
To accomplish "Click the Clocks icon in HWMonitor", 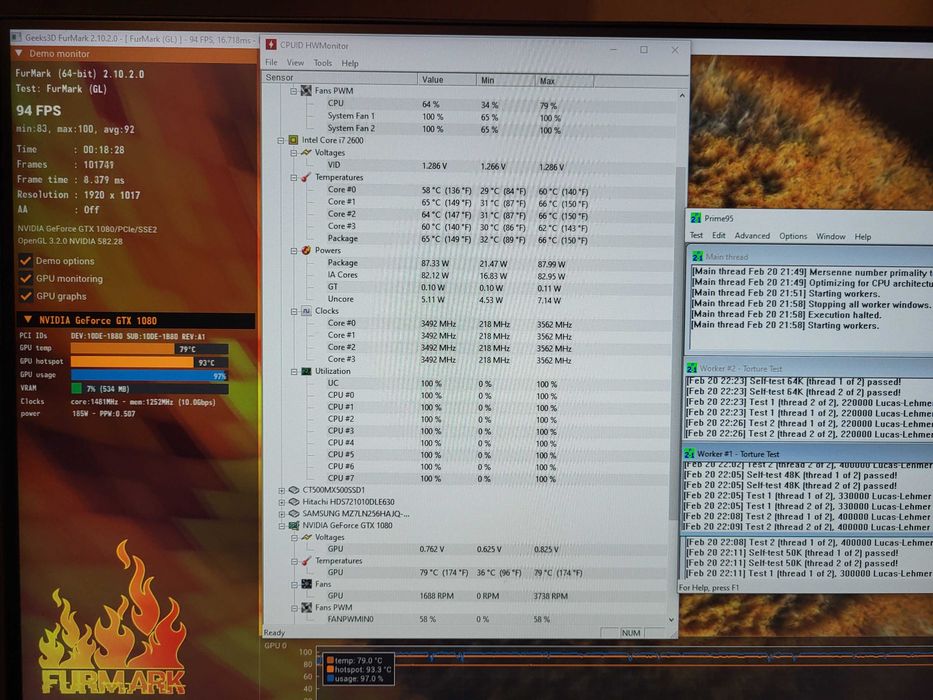I will [306, 311].
